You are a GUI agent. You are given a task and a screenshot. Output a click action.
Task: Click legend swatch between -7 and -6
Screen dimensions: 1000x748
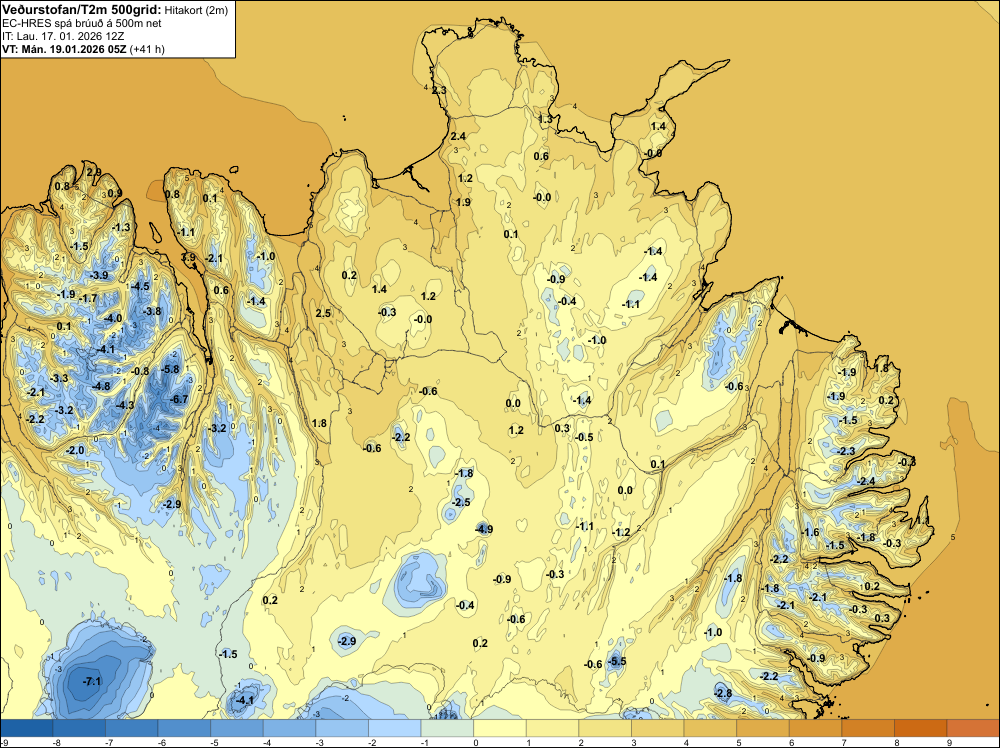point(132,728)
